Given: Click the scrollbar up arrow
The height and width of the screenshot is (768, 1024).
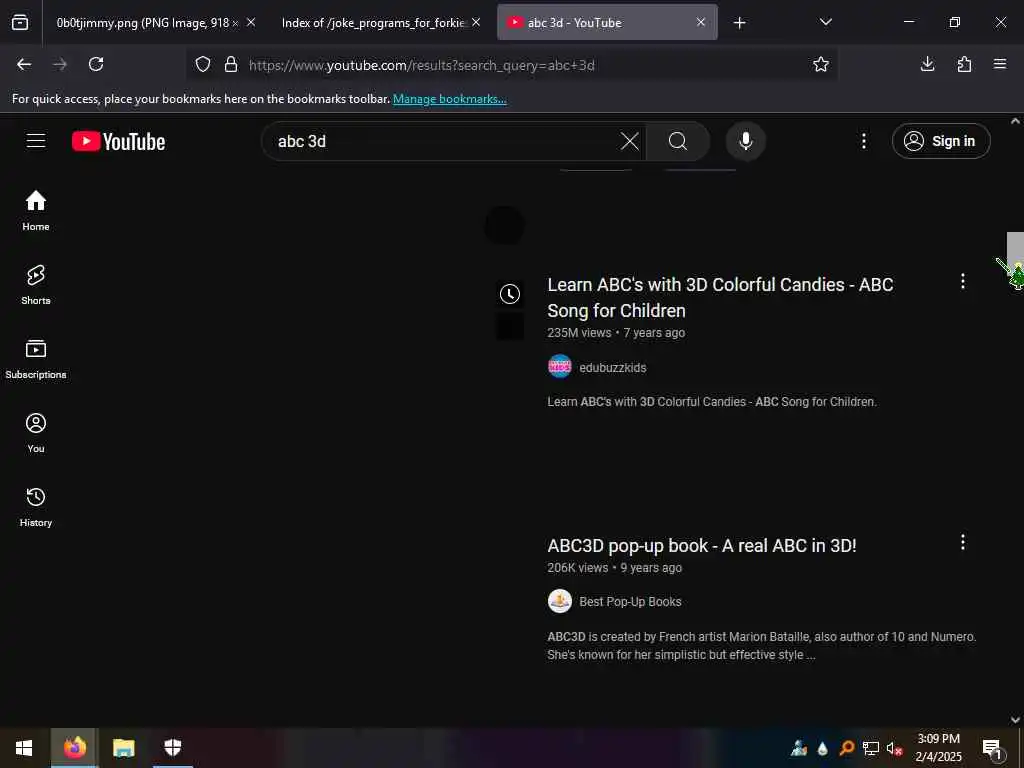Looking at the screenshot, I should pos(1015,121).
